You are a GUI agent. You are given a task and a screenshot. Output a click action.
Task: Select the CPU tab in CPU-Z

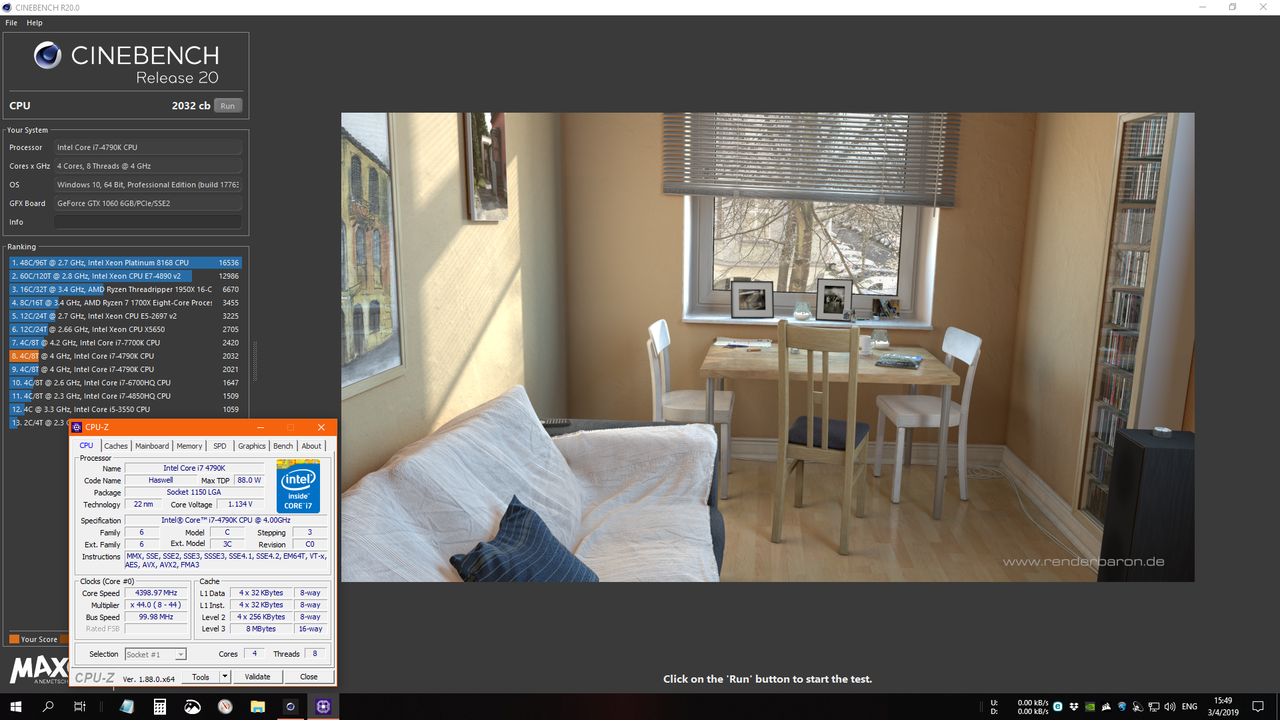86,445
